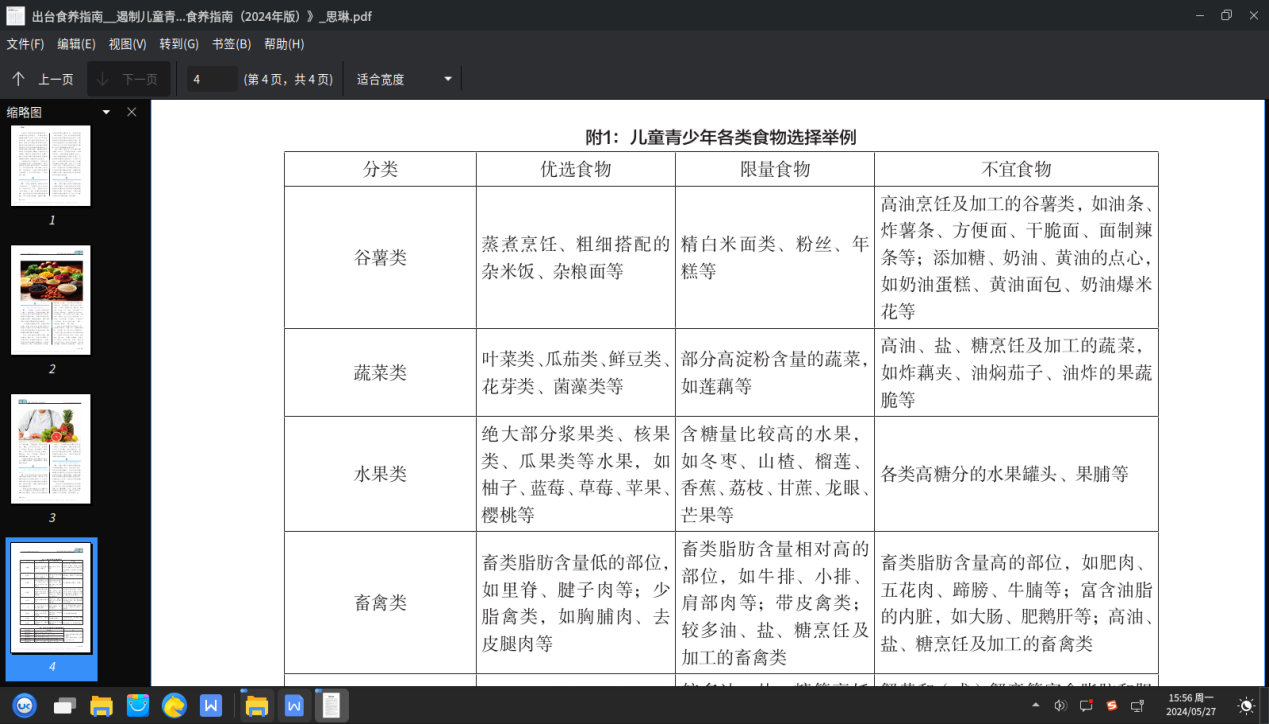Toggle the brightness theme icon at taskbar end
Screen dimensions: 1269x724
pyautogui.click(x=1246, y=705)
